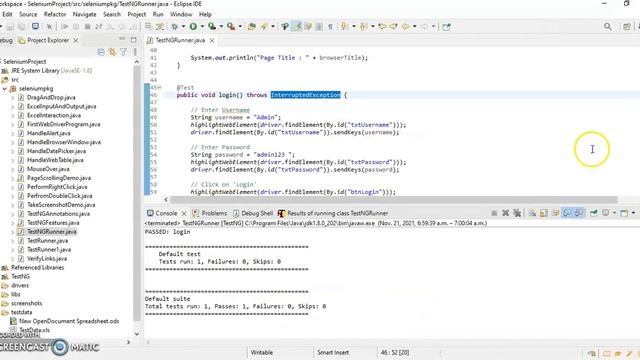Open the Back history dropdown arrow
The height and width of the screenshot is (360, 640).
tap(414, 27)
